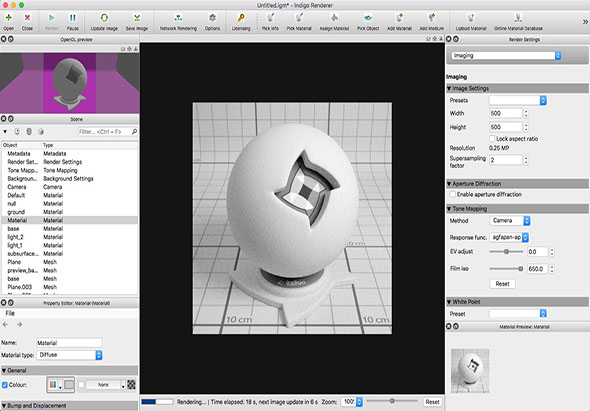Image resolution: width=590 pixels, height=411 pixels.
Task: Click the Licensing key icon
Action: [241, 21]
